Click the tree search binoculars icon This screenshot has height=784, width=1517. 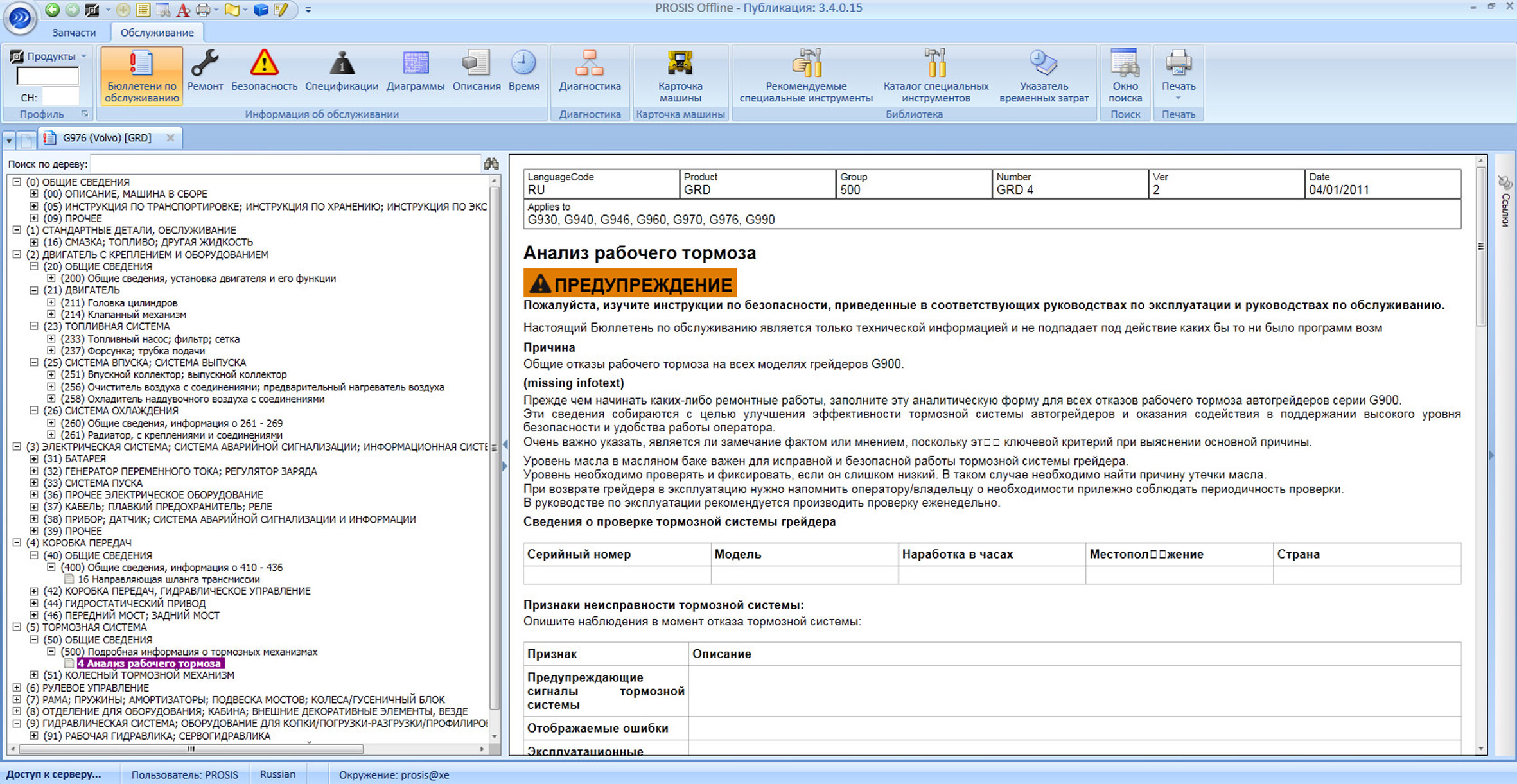(x=491, y=164)
